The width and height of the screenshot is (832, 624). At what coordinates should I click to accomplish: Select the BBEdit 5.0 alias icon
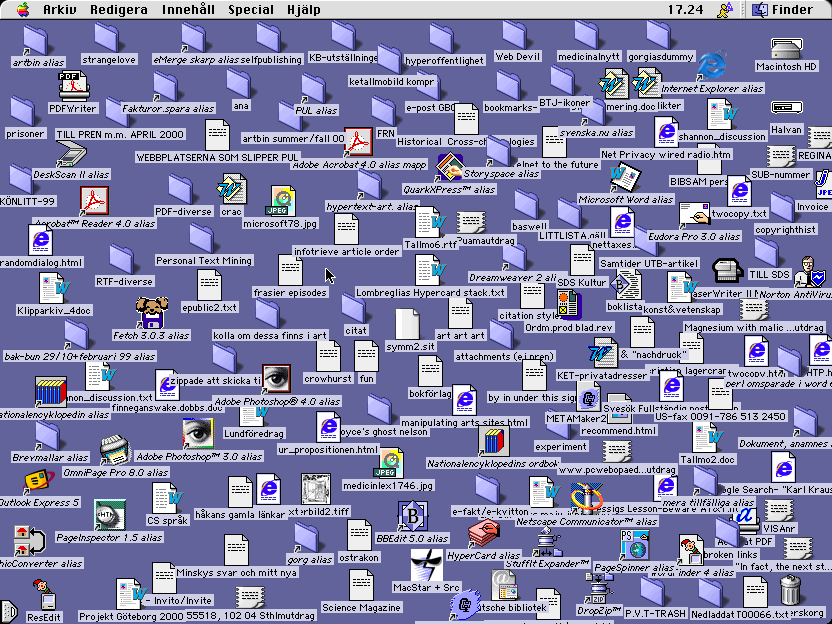click(x=413, y=516)
